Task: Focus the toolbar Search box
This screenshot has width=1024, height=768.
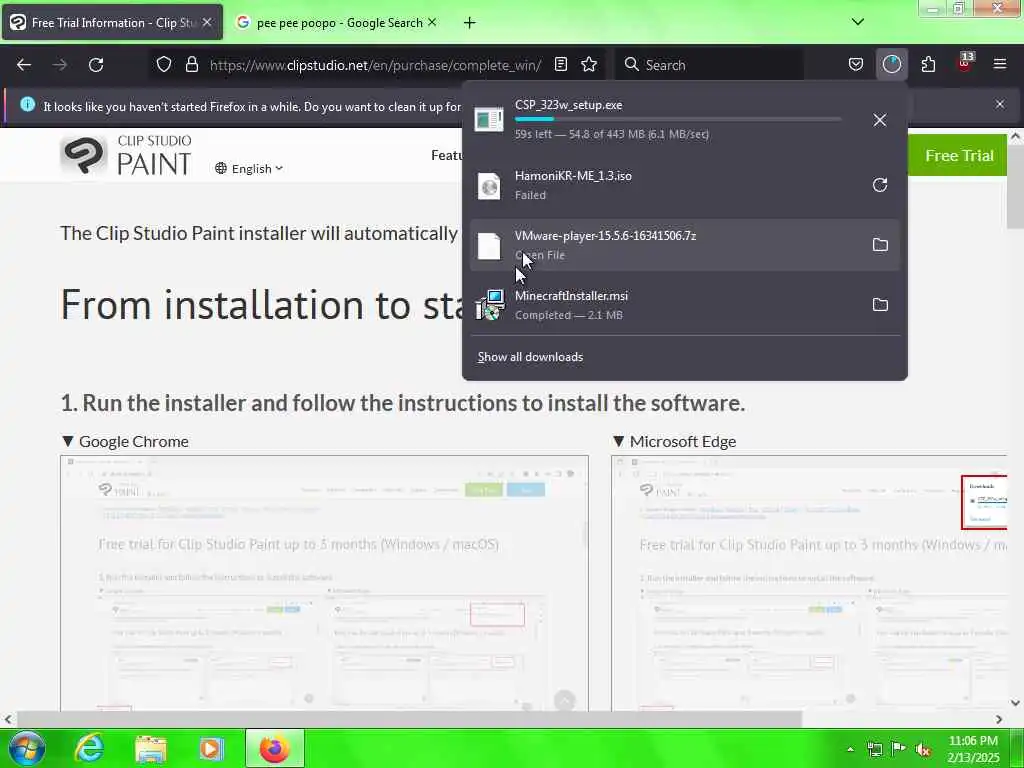Action: pyautogui.click(x=709, y=65)
